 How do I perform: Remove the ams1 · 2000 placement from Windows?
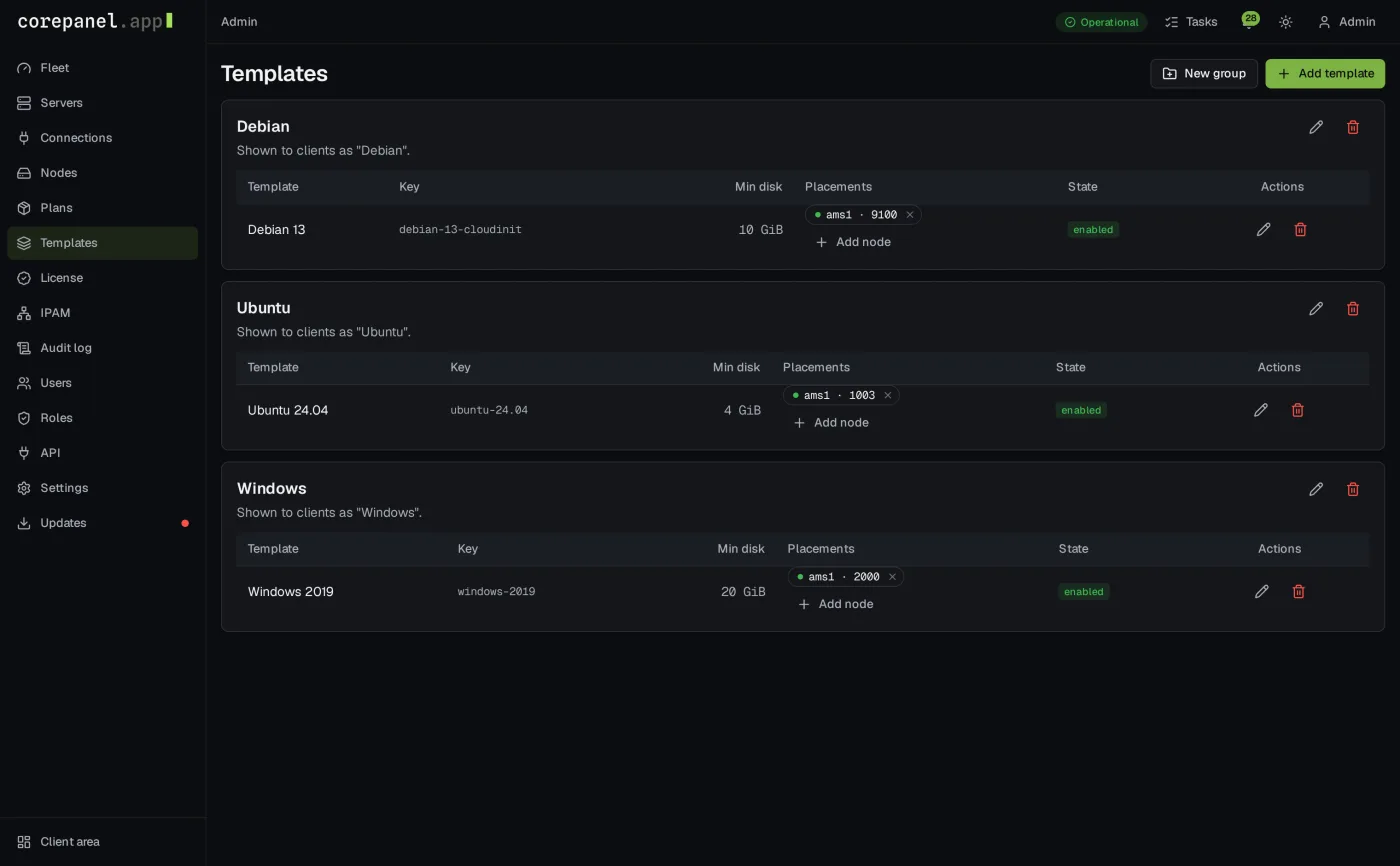[892, 577]
